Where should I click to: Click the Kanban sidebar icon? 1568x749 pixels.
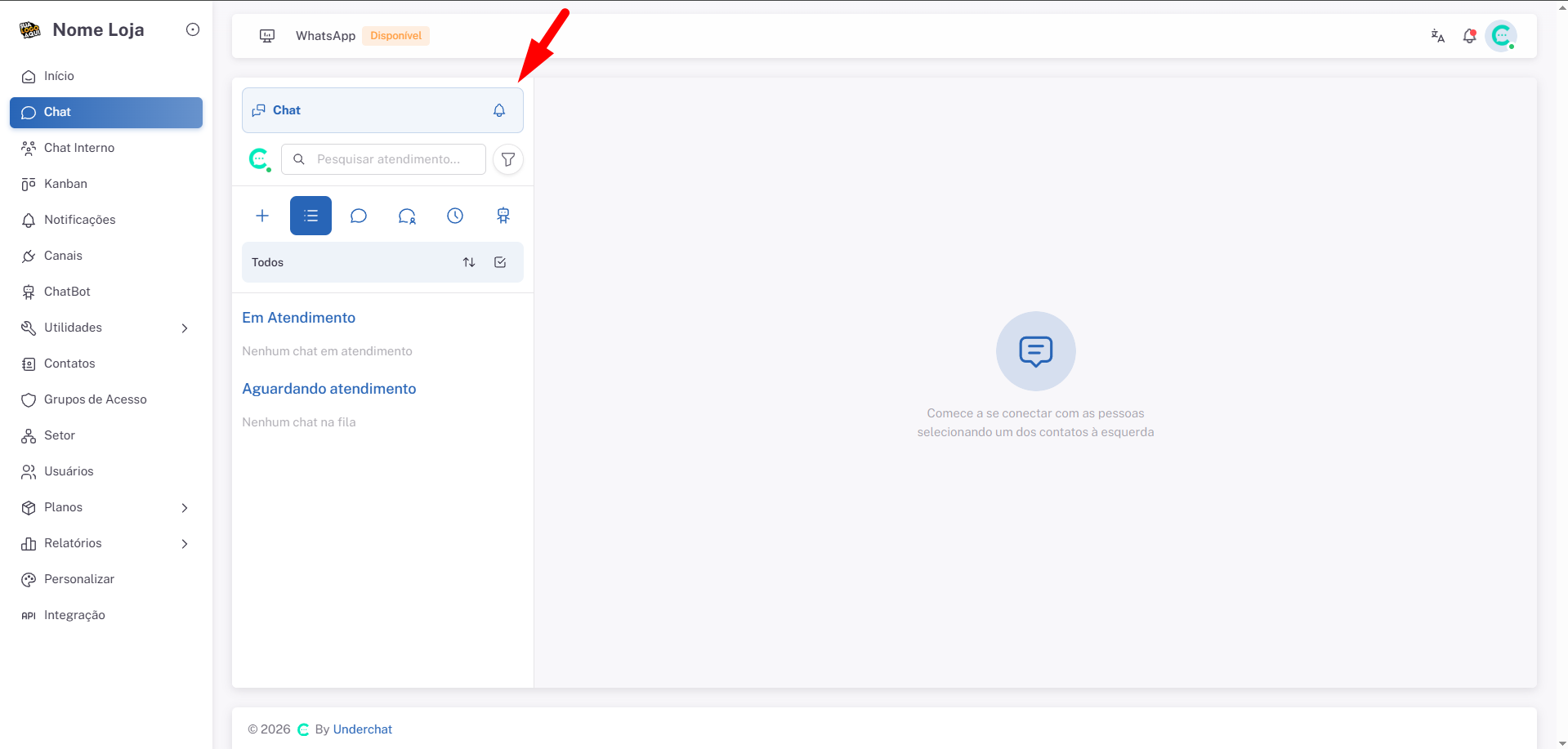coord(29,185)
